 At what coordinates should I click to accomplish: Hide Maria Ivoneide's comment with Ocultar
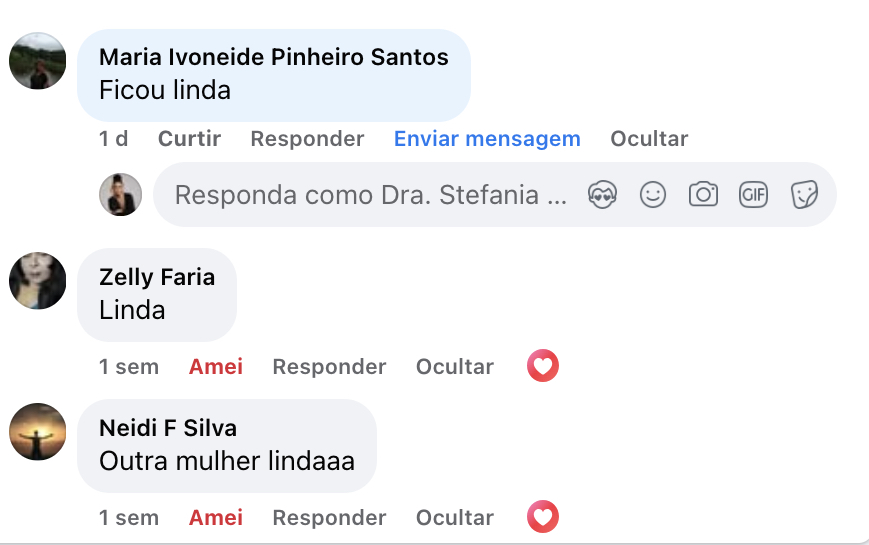coord(649,139)
